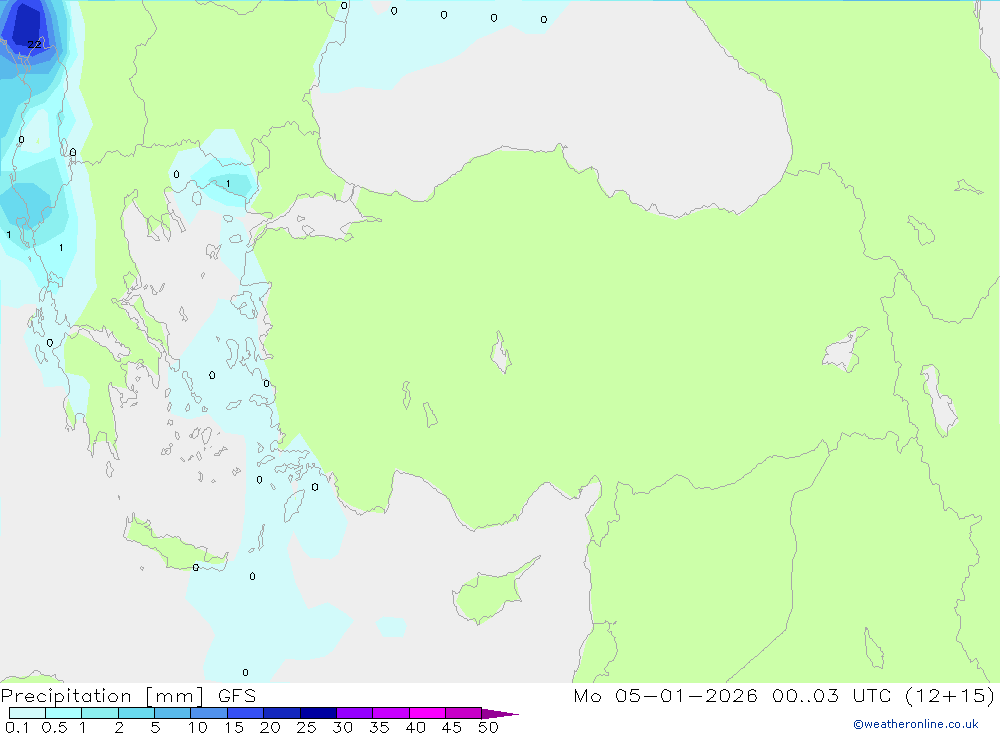The image size is (1000, 733).
Task: Pick the magenta legend swatch between 40 and 45
Action: 427,713
